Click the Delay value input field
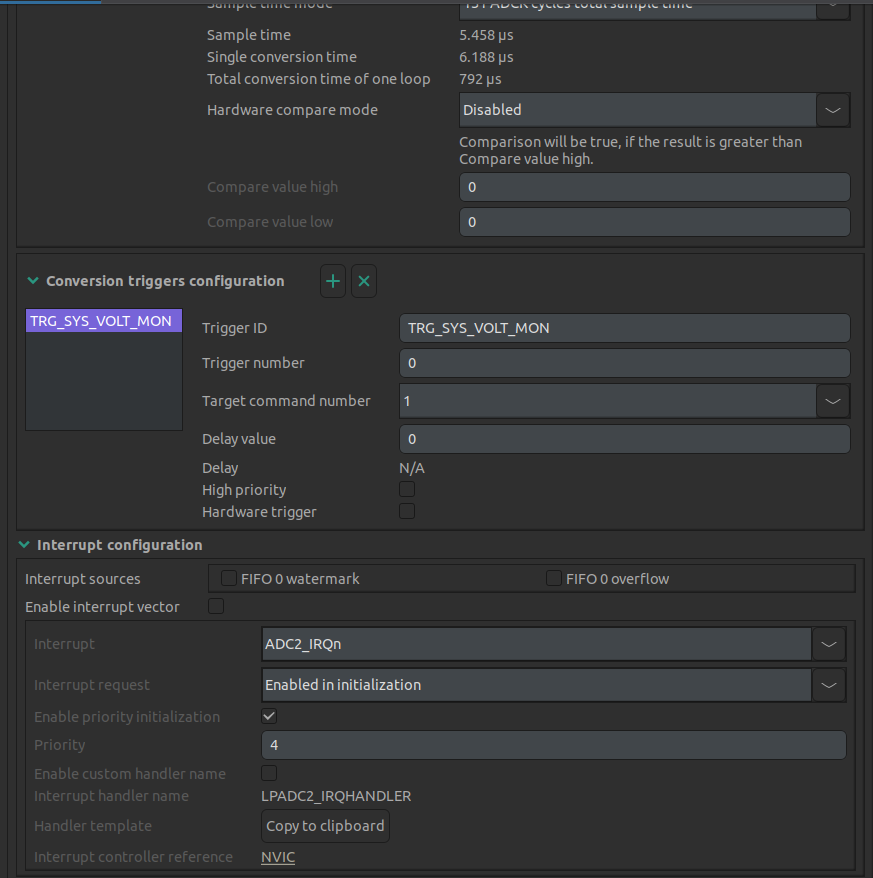873x878 pixels. click(624, 439)
